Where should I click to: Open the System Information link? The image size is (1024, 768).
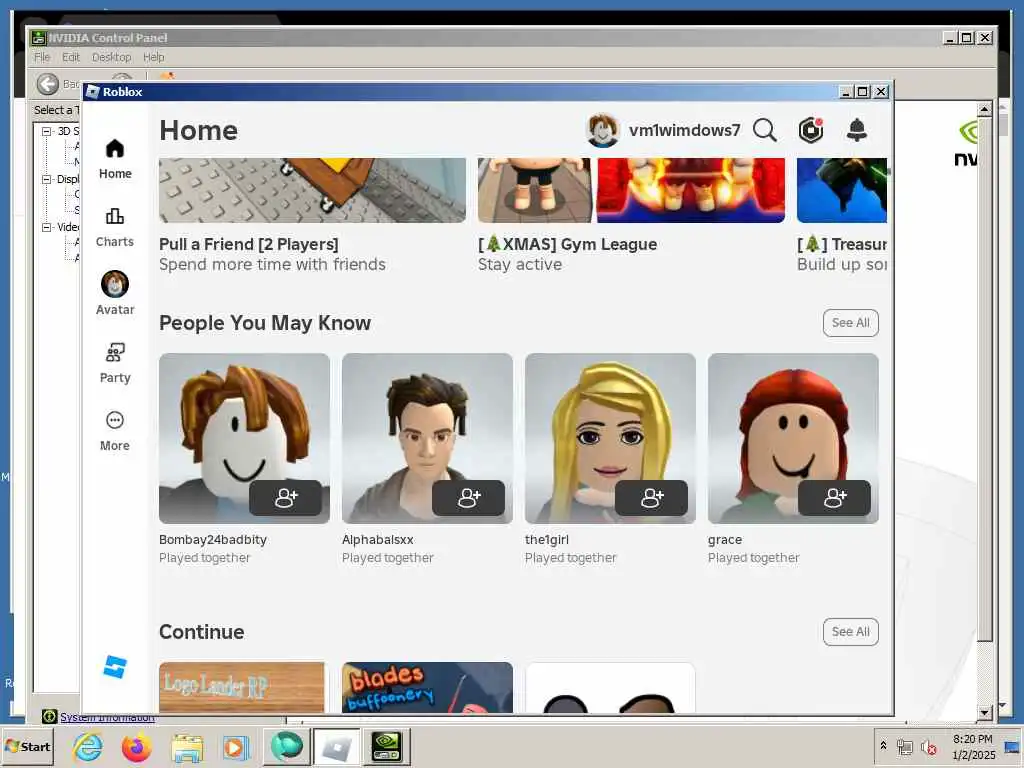107,717
